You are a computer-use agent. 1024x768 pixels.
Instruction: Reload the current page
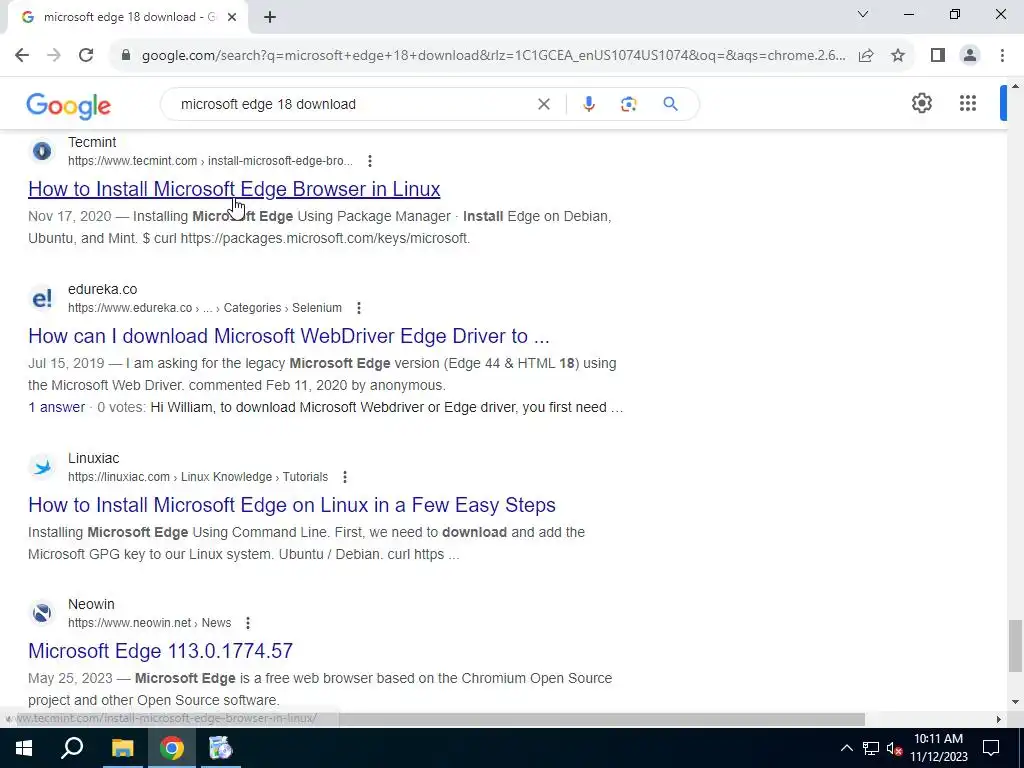click(x=86, y=56)
